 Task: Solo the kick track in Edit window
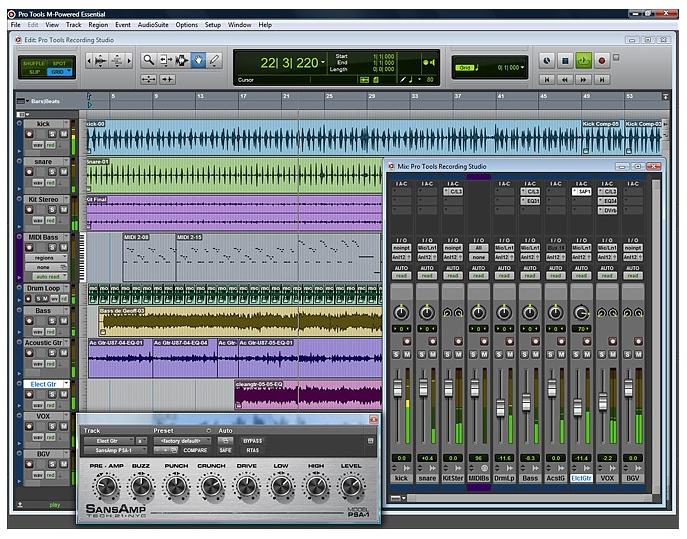point(52,134)
